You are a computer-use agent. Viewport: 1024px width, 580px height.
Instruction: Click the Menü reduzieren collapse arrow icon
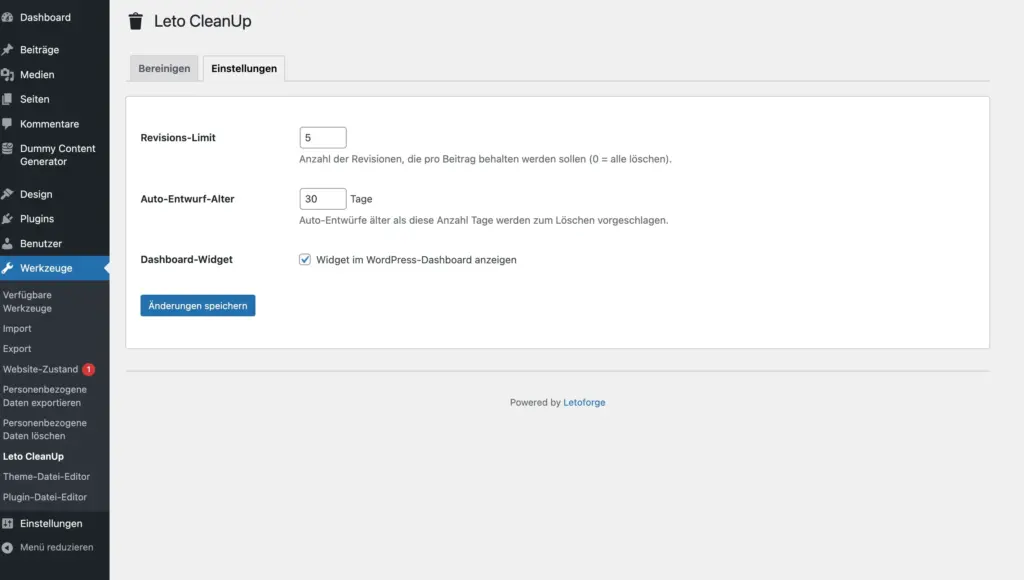(7, 547)
